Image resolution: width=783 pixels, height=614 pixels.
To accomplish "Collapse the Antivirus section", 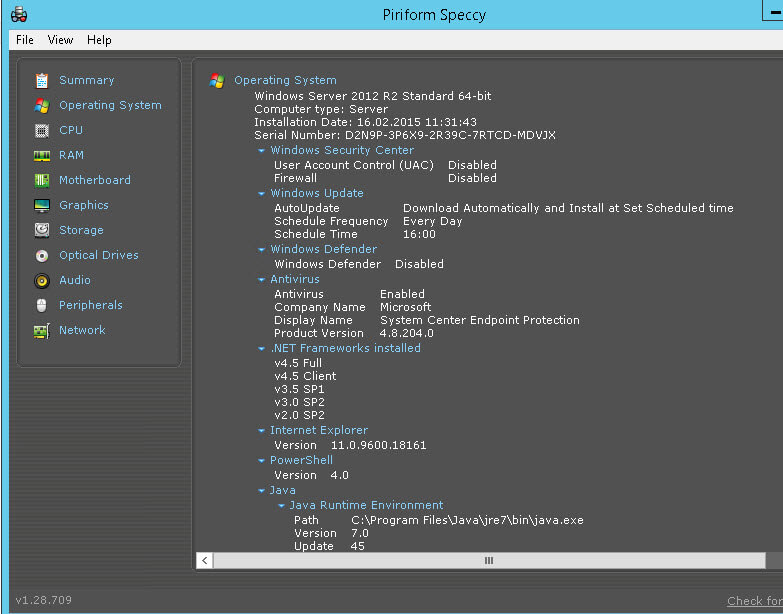I will pyautogui.click(x=261, y=280).
